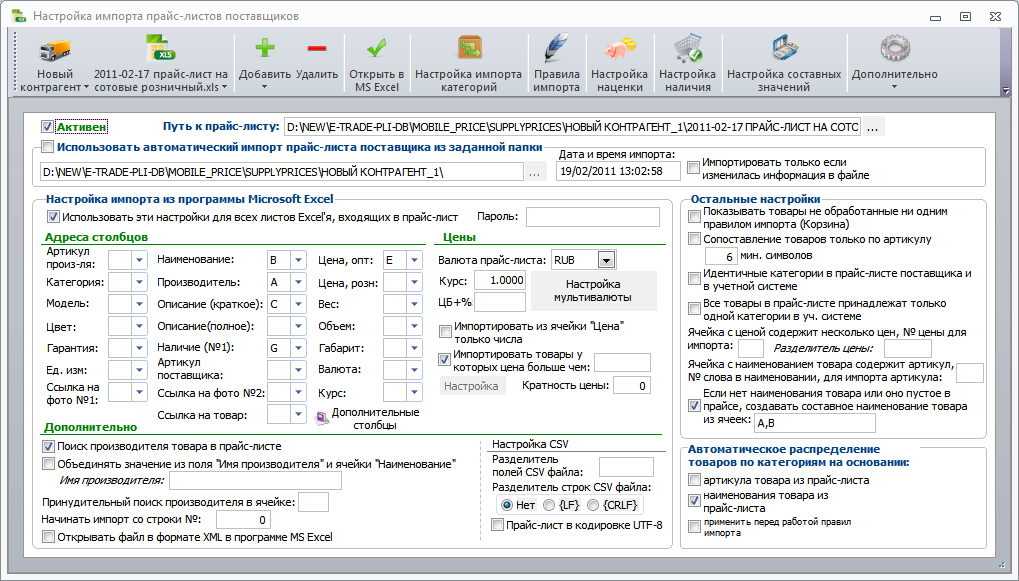Image resolution: width=1019 pixels, height=581 pixels.
Task: Open Наличие (№1) column dropdown
Action: tap(298, 348)
